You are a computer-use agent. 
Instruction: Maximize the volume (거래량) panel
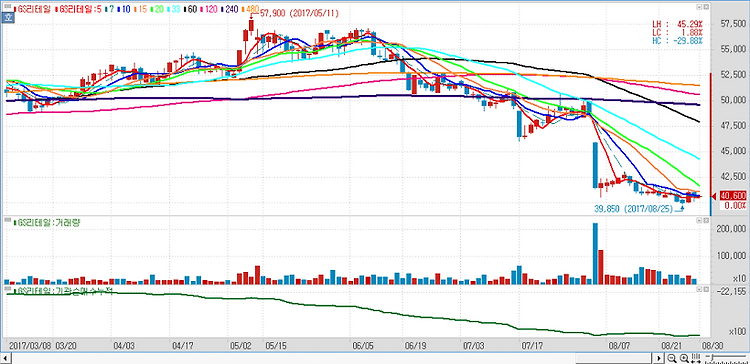pos(706,221)
